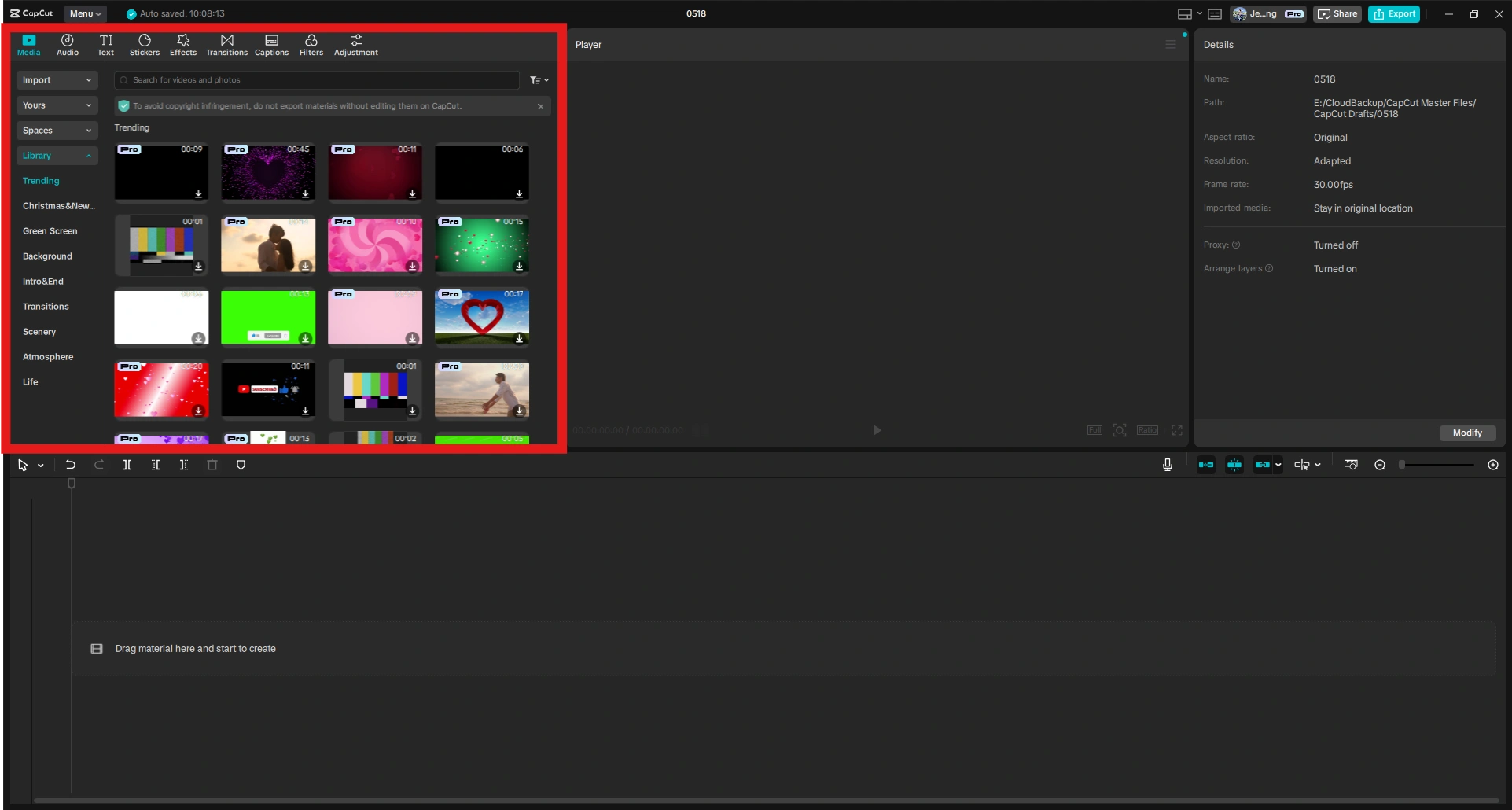
Task: Select the Scenery category
Action: (x=39, y=332)
